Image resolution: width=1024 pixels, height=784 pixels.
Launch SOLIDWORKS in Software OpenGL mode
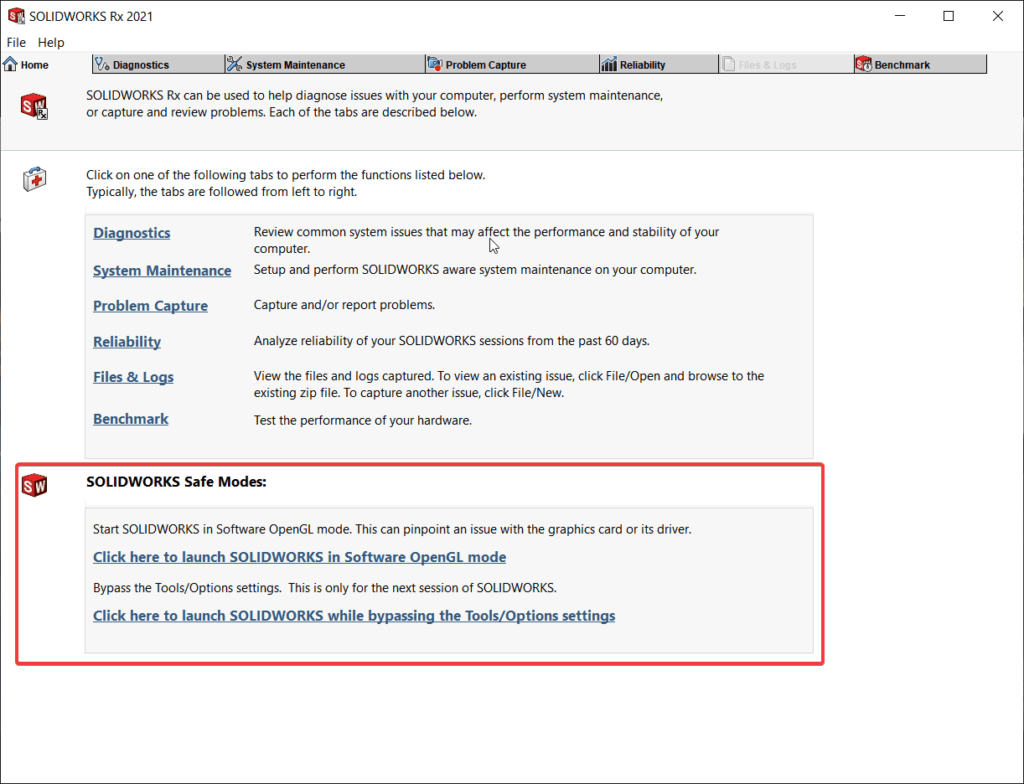299,557
